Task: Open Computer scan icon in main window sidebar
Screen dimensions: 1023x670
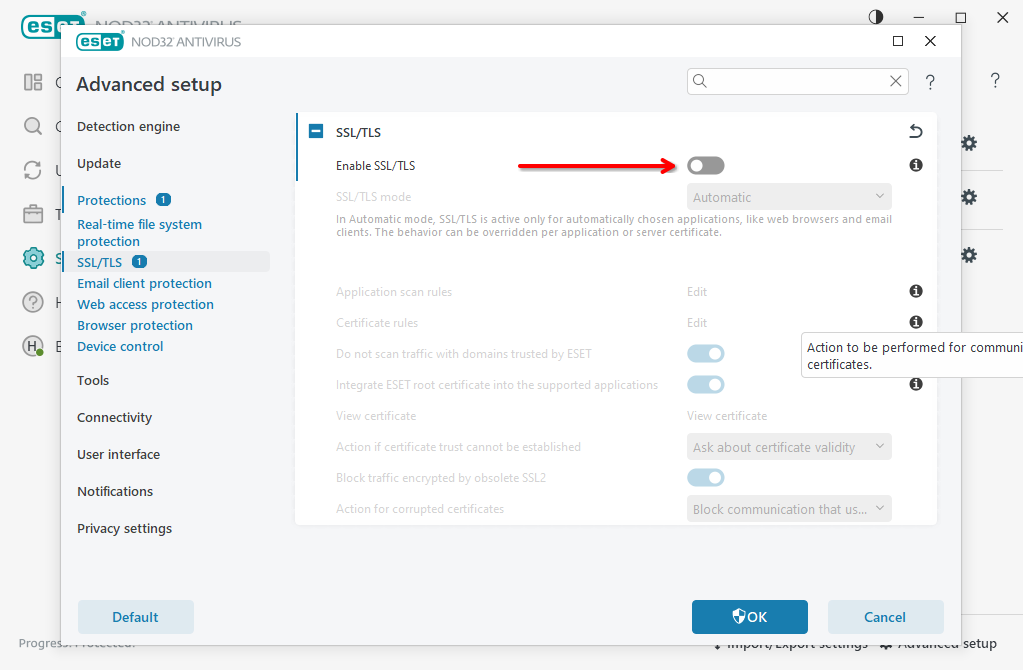Action: pyautogui.click(x=33, y=126)
